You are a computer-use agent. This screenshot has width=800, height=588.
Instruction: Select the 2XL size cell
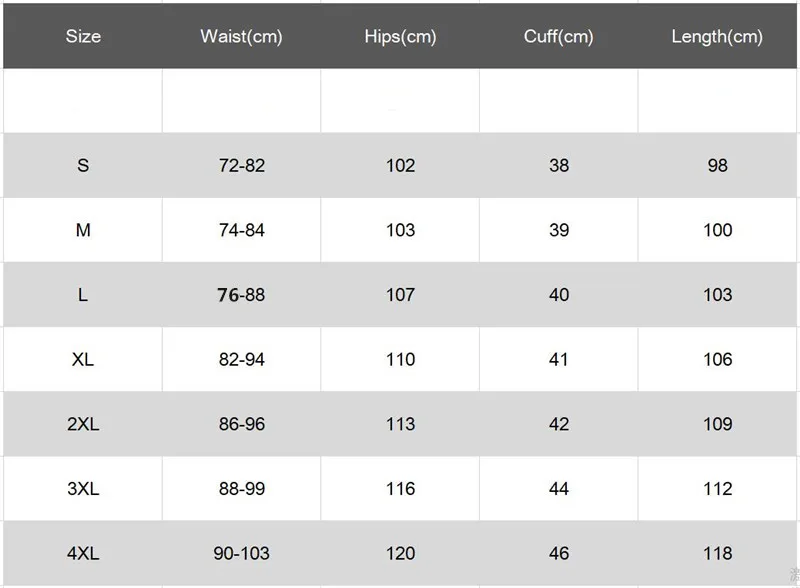83,424
